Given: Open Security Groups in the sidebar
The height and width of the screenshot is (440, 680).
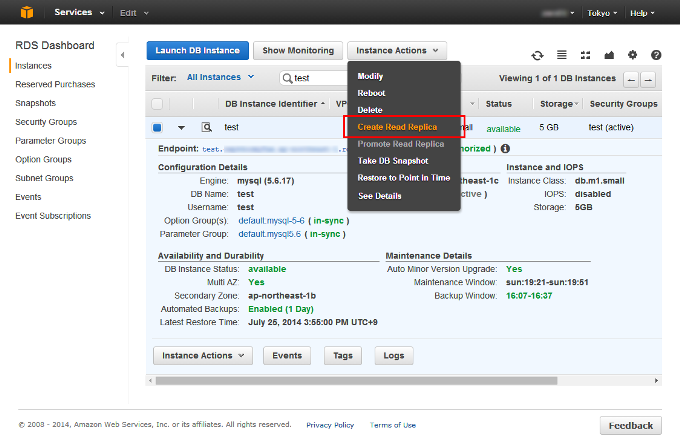Looking at the screenshot, I should tap(46, 122).
